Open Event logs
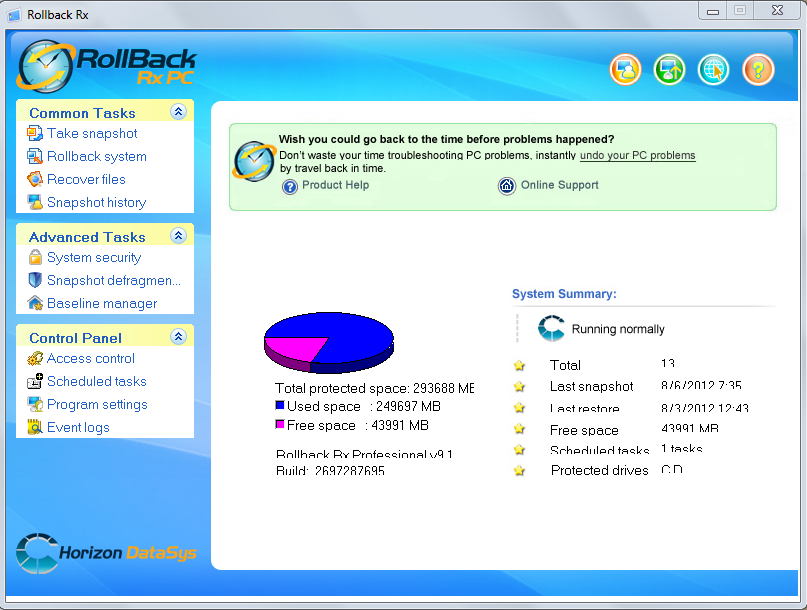Image resolution: width=807 pixels, height=610 pixels. click(78, 428)
